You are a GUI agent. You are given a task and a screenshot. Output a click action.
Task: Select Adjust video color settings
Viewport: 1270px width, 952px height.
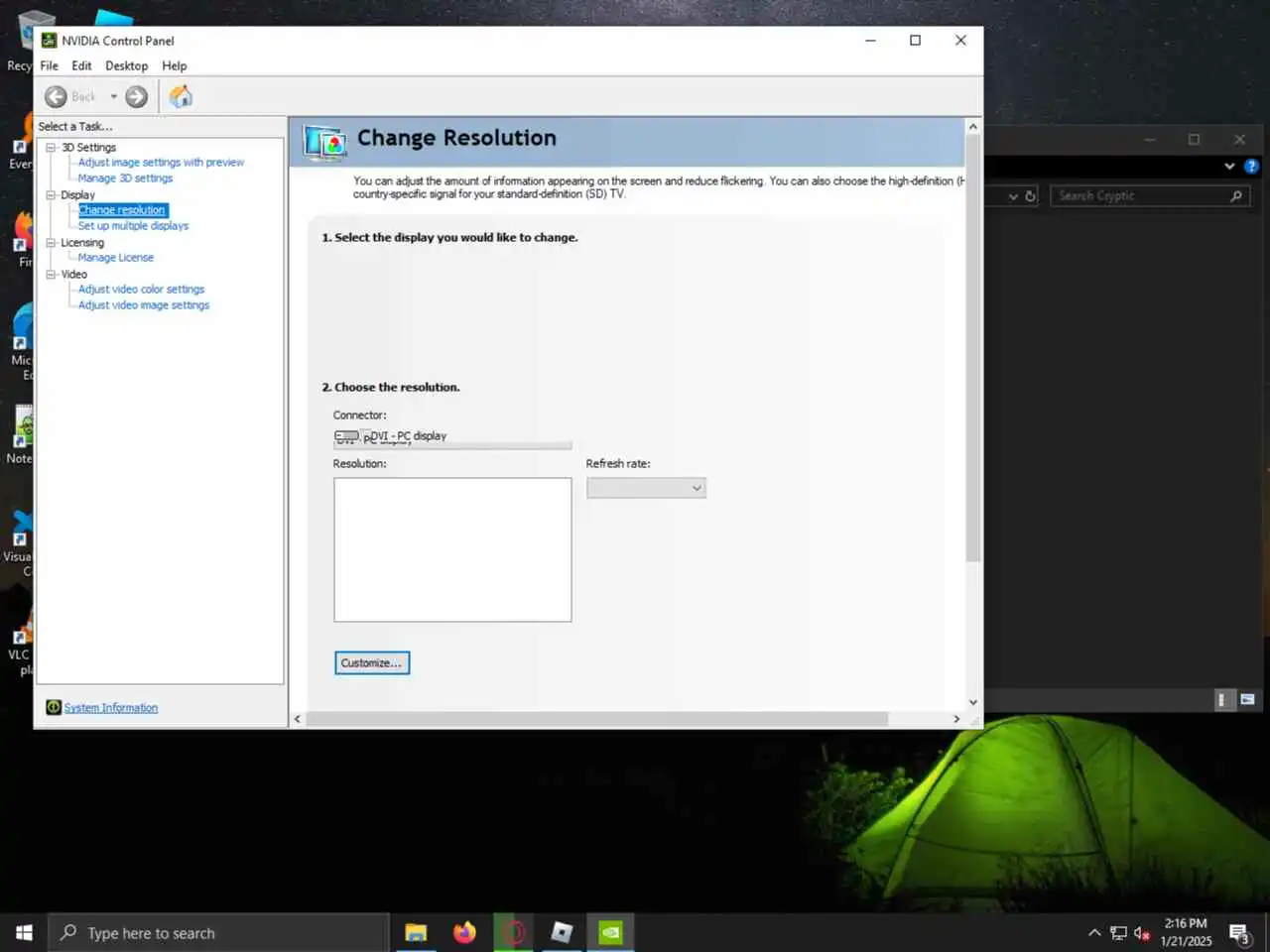(141, 290)
